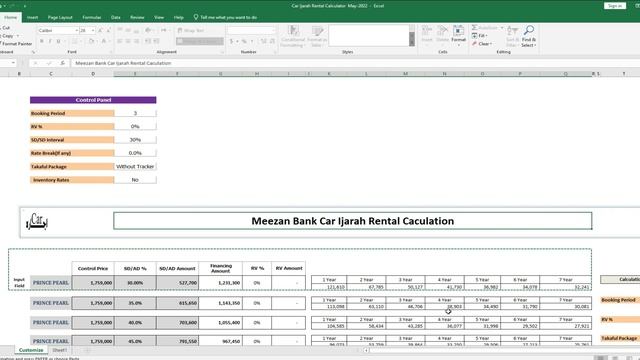Click the Control Price column header
Screen dimensions: 640x360
pyautogui.click(x=93, y=269)
